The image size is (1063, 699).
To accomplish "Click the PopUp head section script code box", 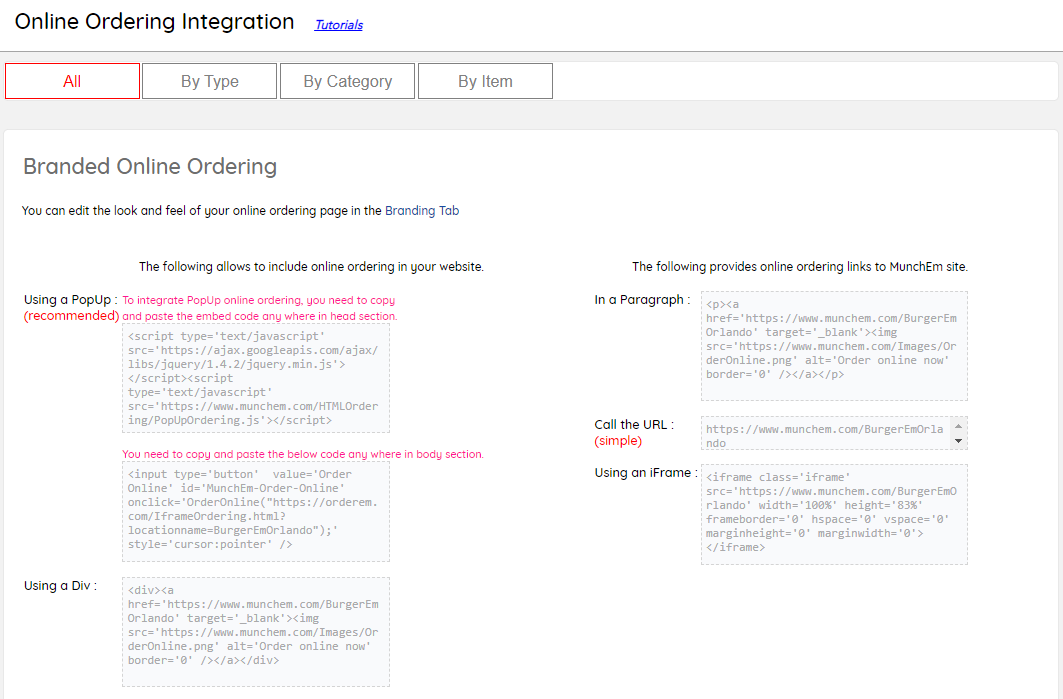I will pyautogui.click(x=255, y=378).
